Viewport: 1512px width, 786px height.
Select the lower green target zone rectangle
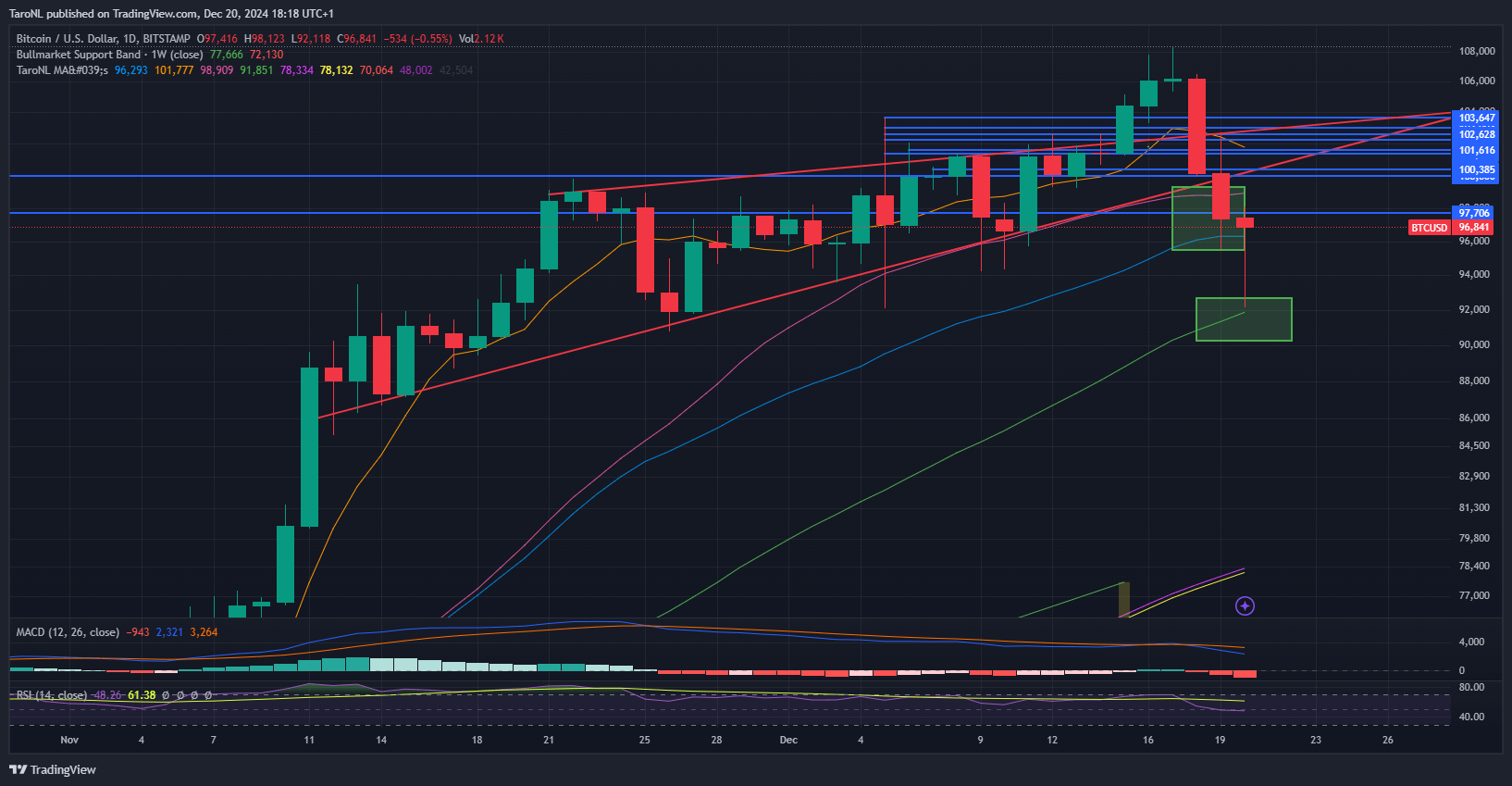1244,319
